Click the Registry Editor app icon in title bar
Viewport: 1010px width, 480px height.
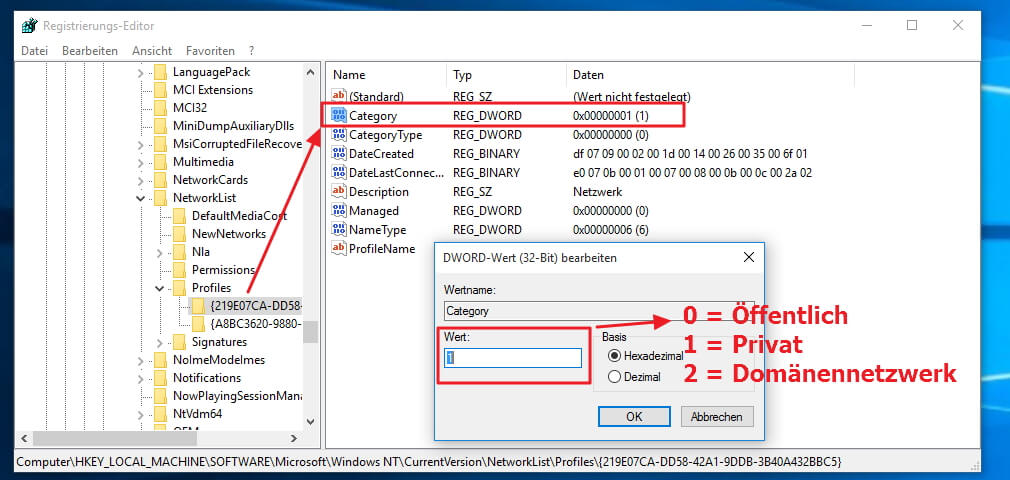(30, 26)
